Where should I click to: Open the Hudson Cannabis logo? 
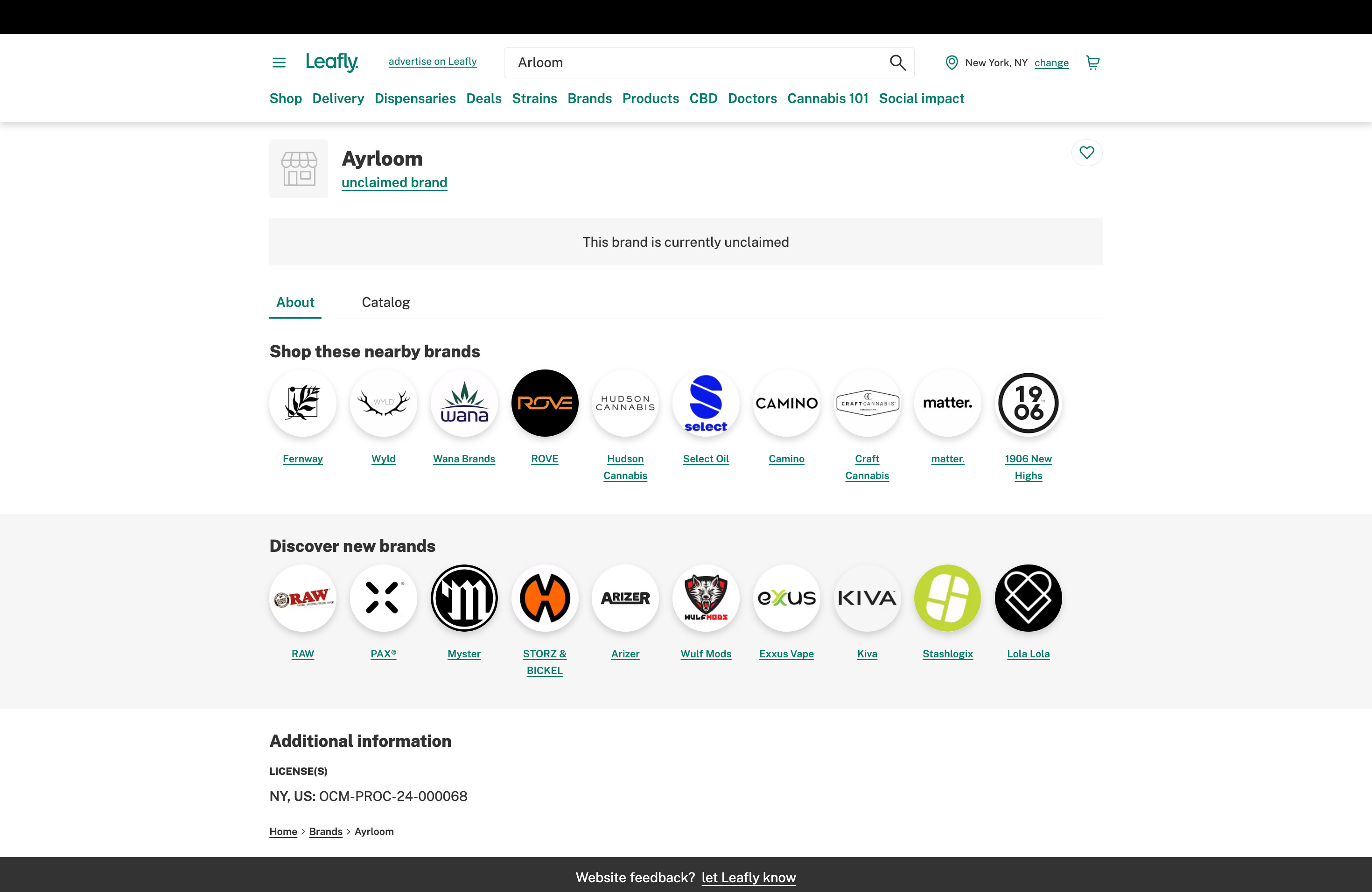click(x=625, y=403)
